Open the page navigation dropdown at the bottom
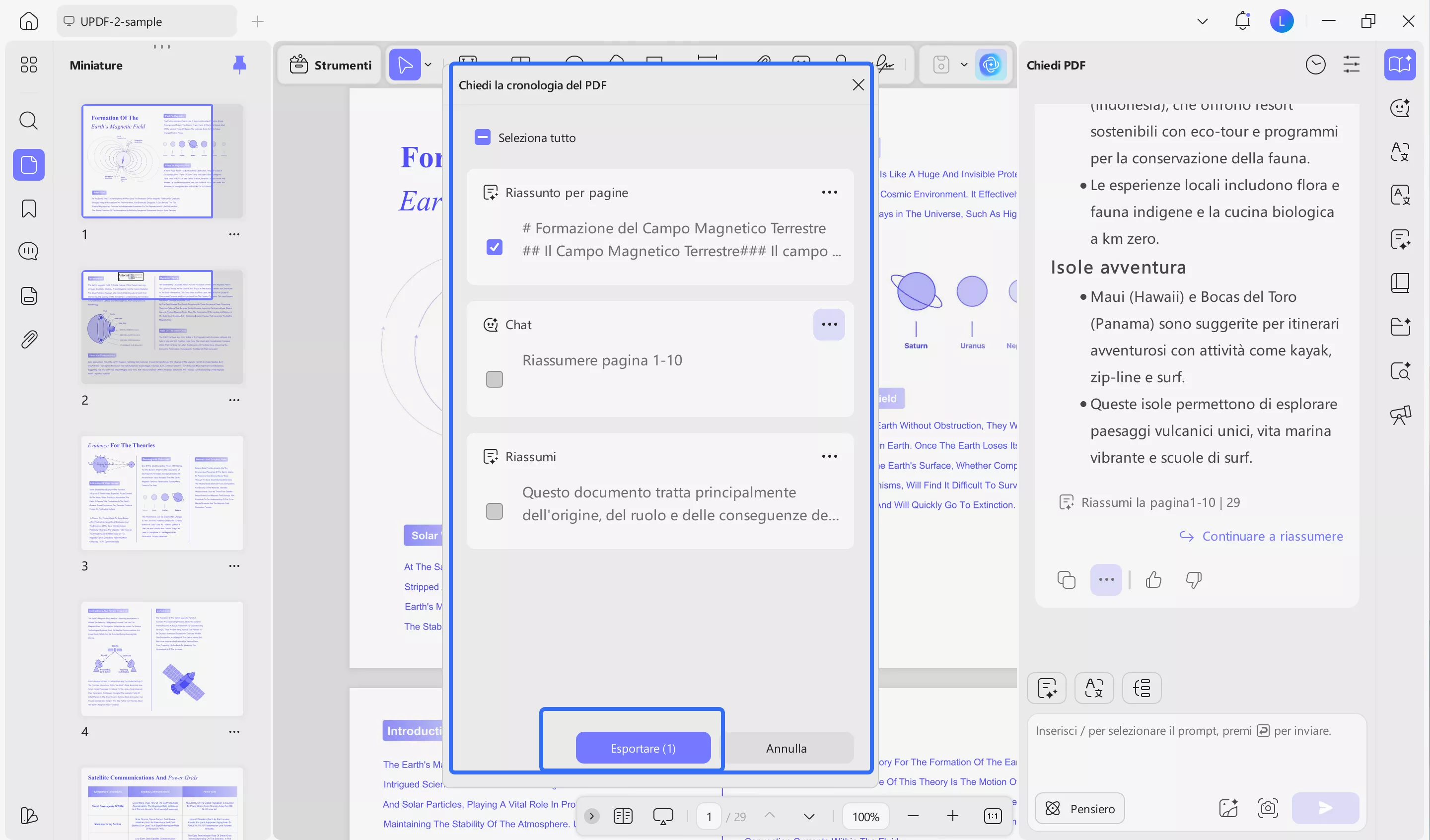Screen dimensions: 1430x840 [x=809, y=816]
